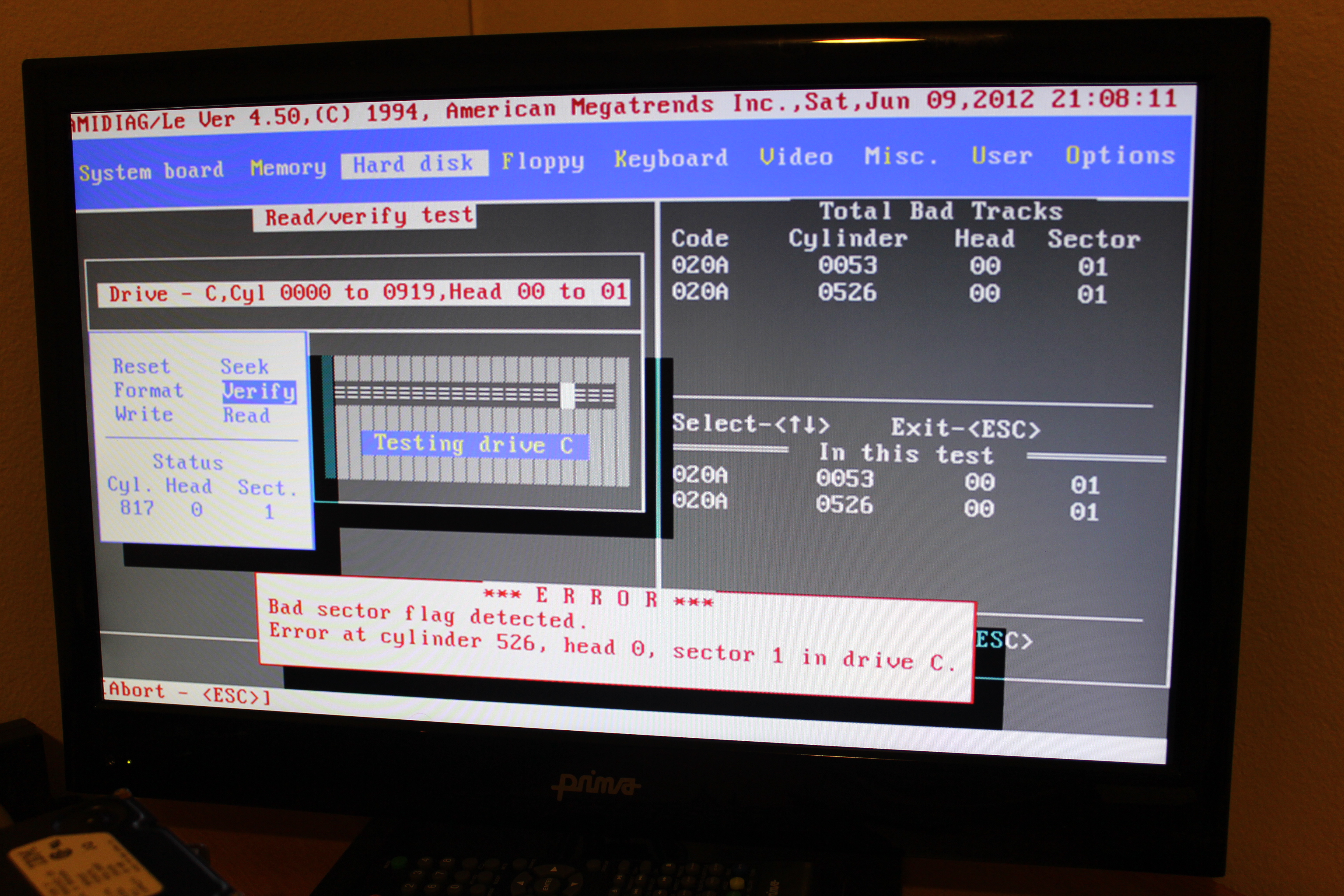Screen dimensions: 1344x896
Task: Click cylinder 0053 in Total Bad Tracks
Action: pyautogui.click(x=847, y=265)
